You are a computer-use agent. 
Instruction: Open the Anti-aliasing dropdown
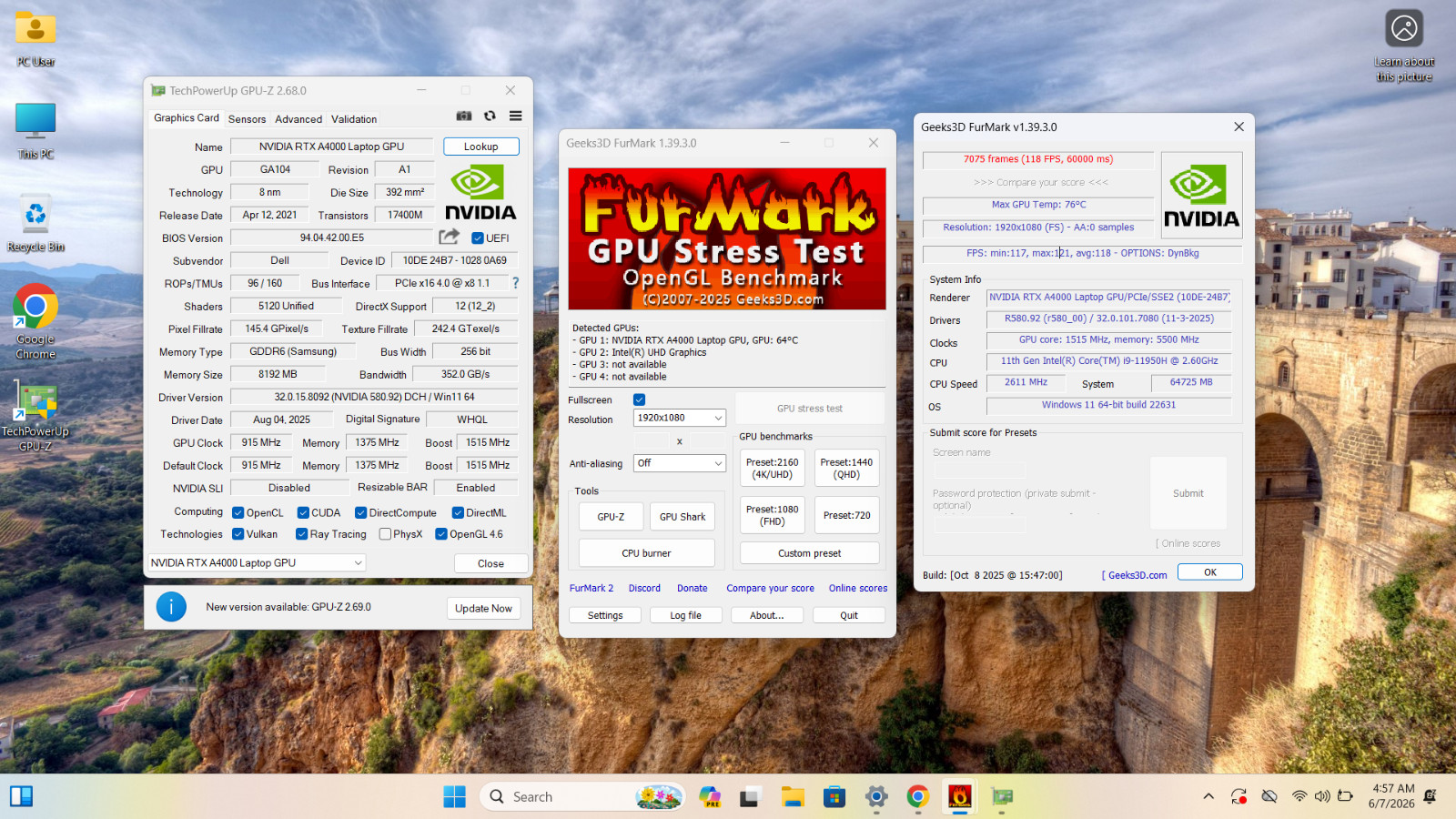pos(680,463)
